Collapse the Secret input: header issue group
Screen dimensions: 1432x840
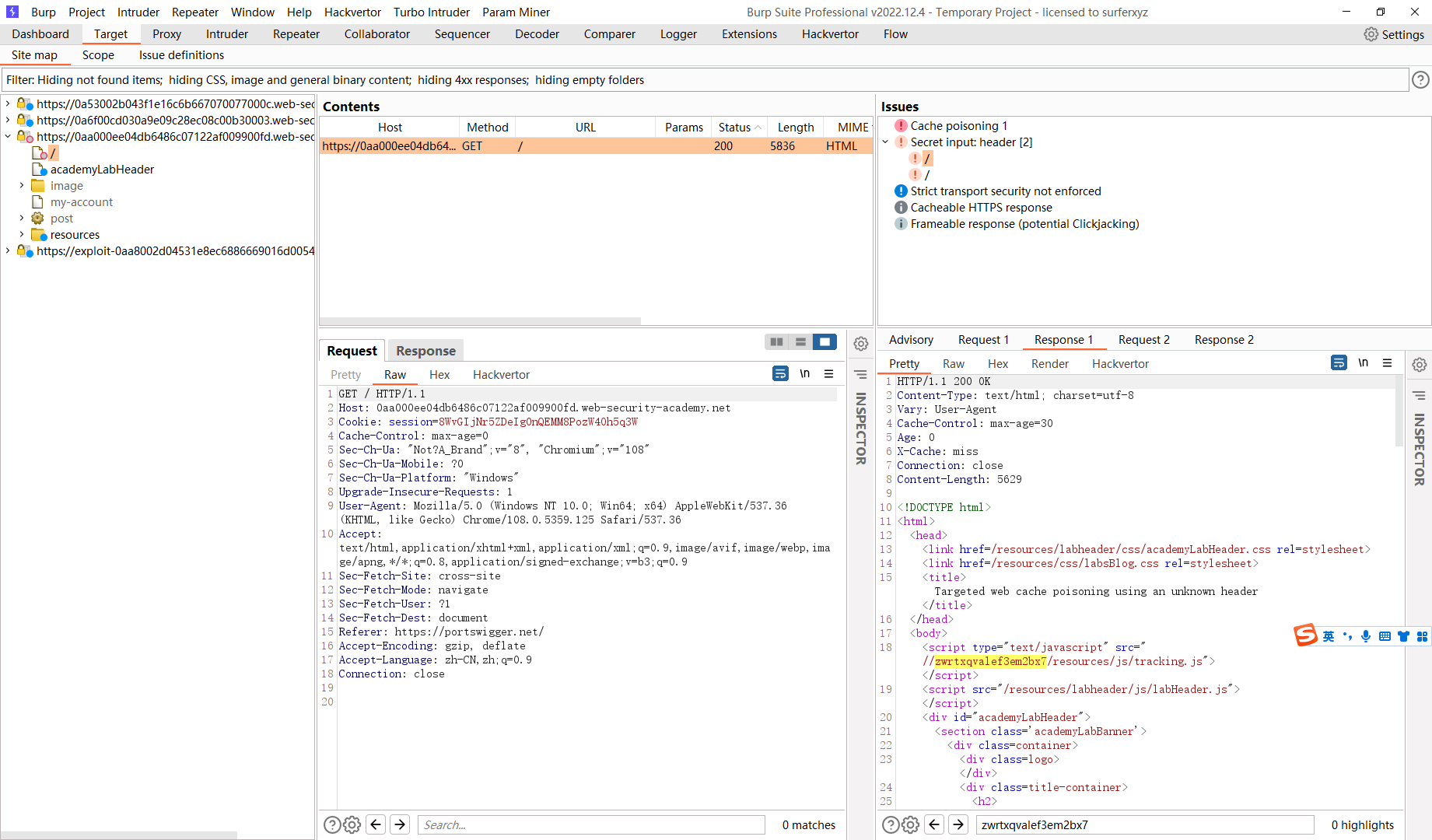pos(885,142)
